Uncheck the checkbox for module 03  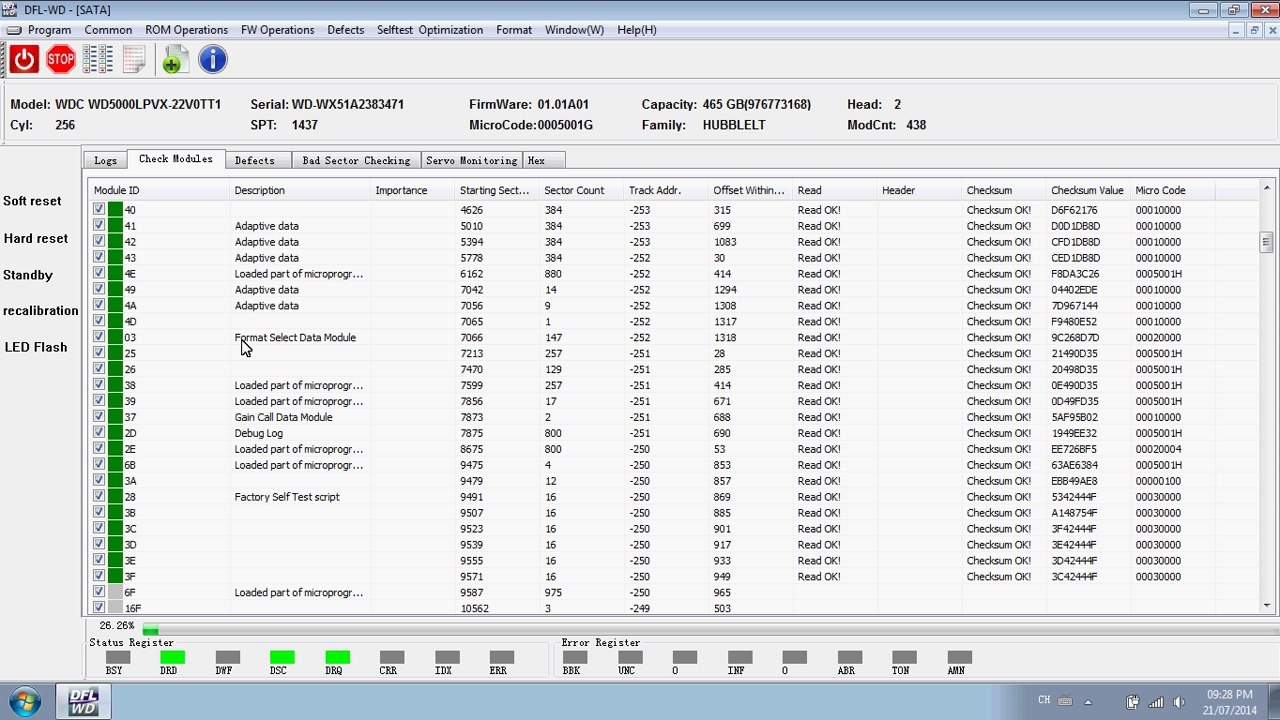coord(99,337)
